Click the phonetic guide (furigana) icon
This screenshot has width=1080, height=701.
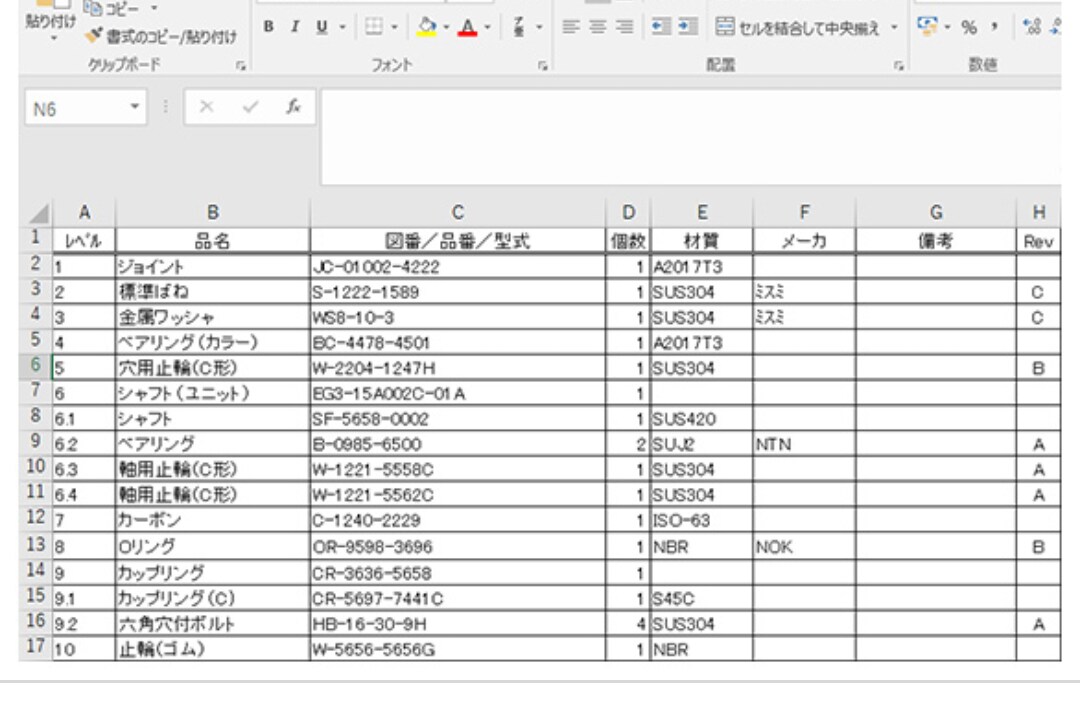(x=519, y=27)
